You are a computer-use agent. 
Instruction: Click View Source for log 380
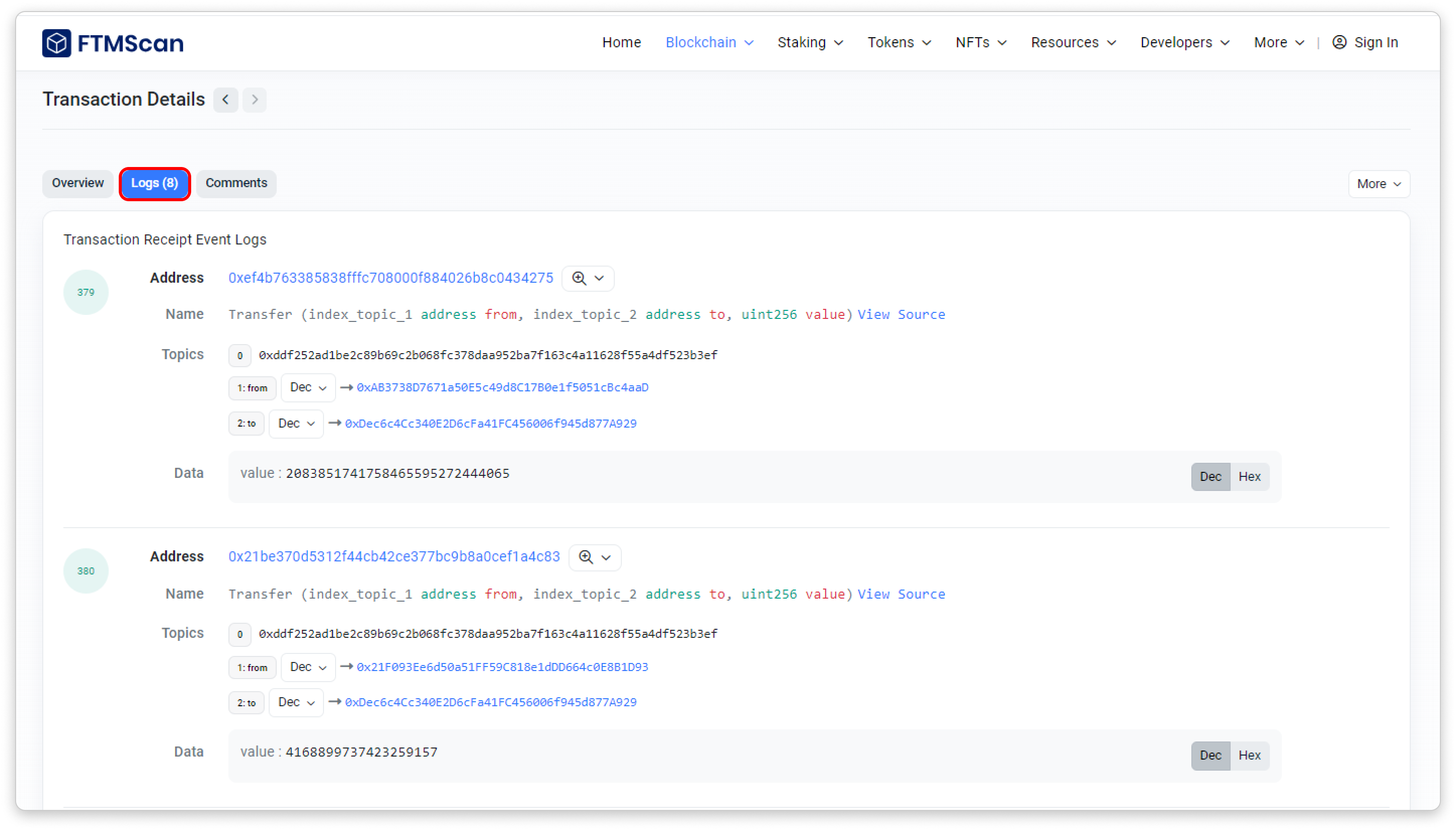pos(901,594)
